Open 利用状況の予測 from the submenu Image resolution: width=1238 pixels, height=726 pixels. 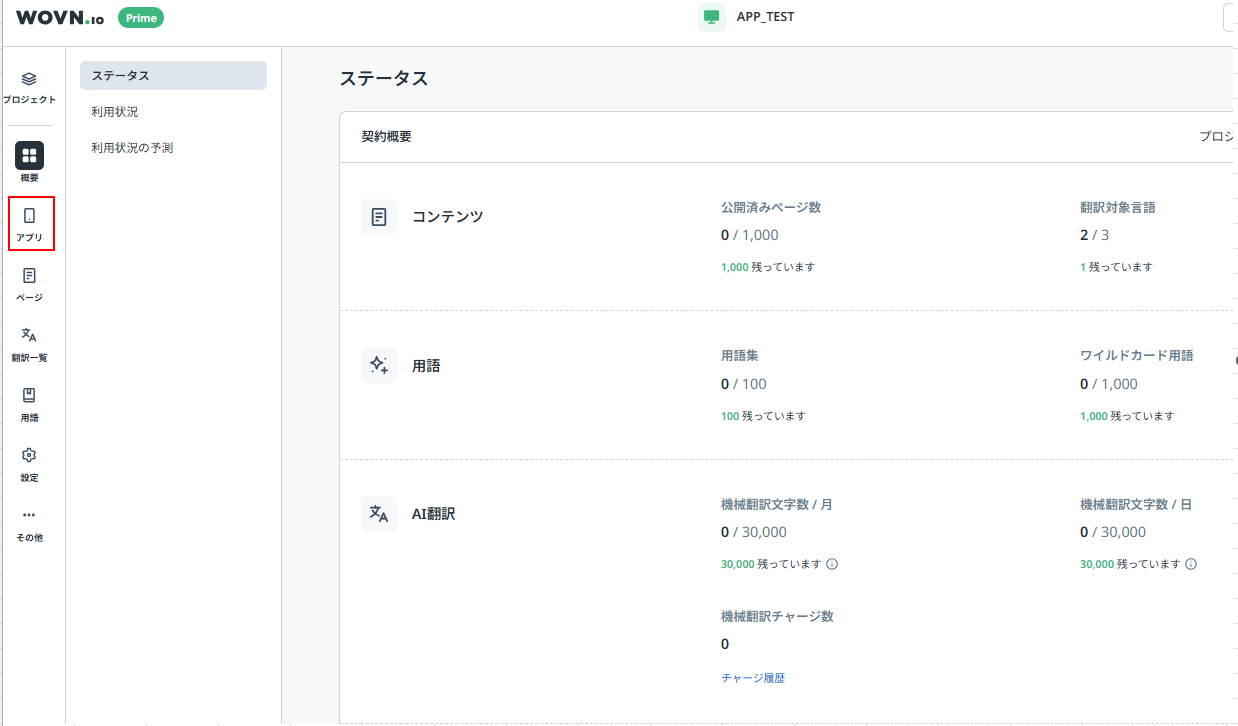tap(131, 147)
